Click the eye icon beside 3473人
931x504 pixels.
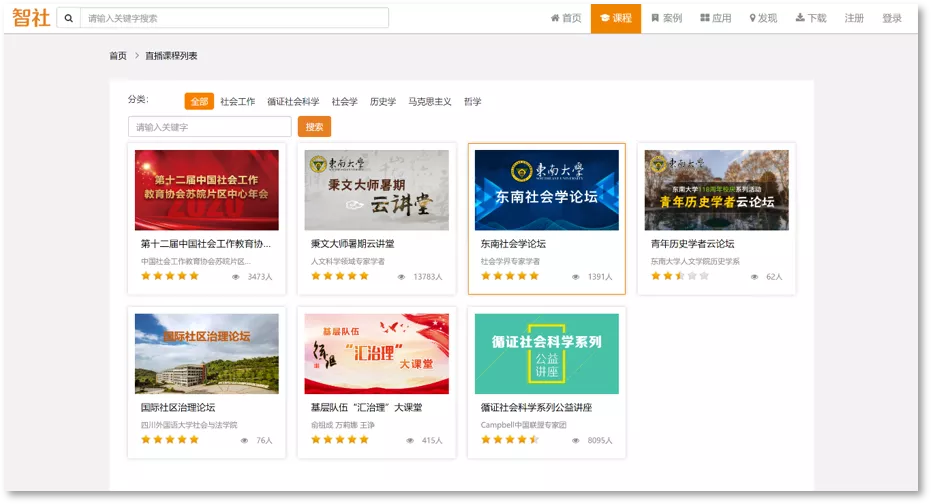point(236,277)
